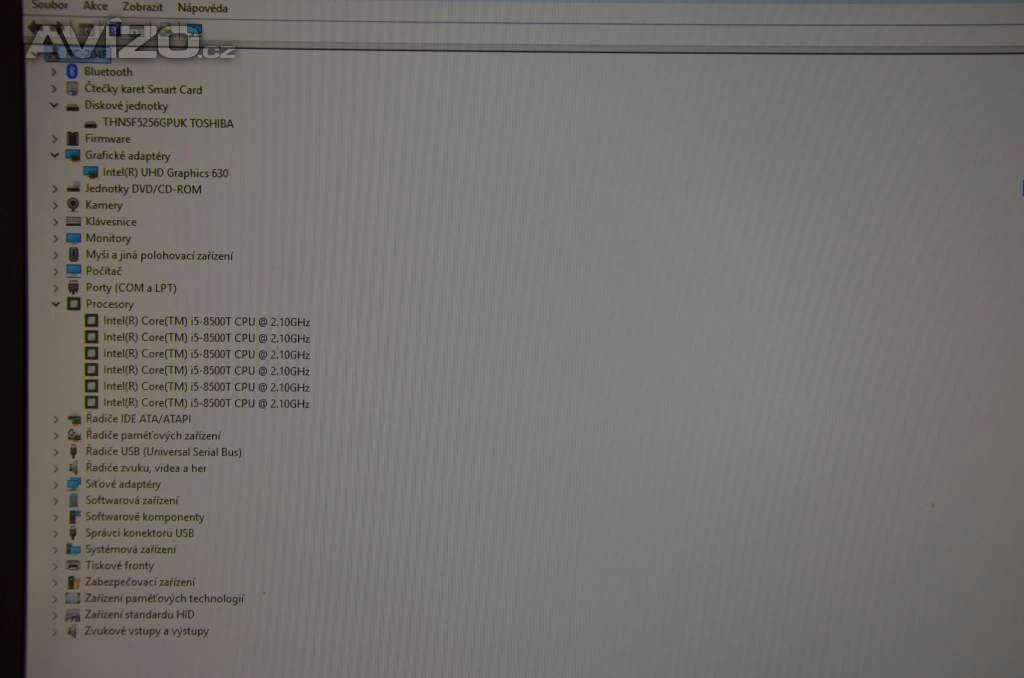1024x678 pixels.
Task: Select the last i5-8500T CPU entry
Action: coord(206,404)
